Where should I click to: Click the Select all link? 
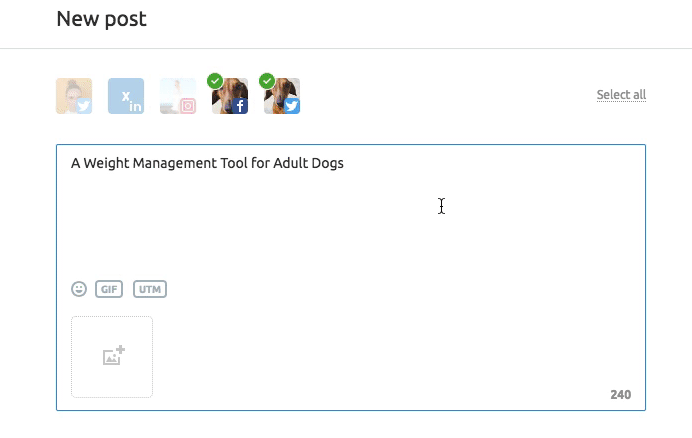(x=621, y=95)
